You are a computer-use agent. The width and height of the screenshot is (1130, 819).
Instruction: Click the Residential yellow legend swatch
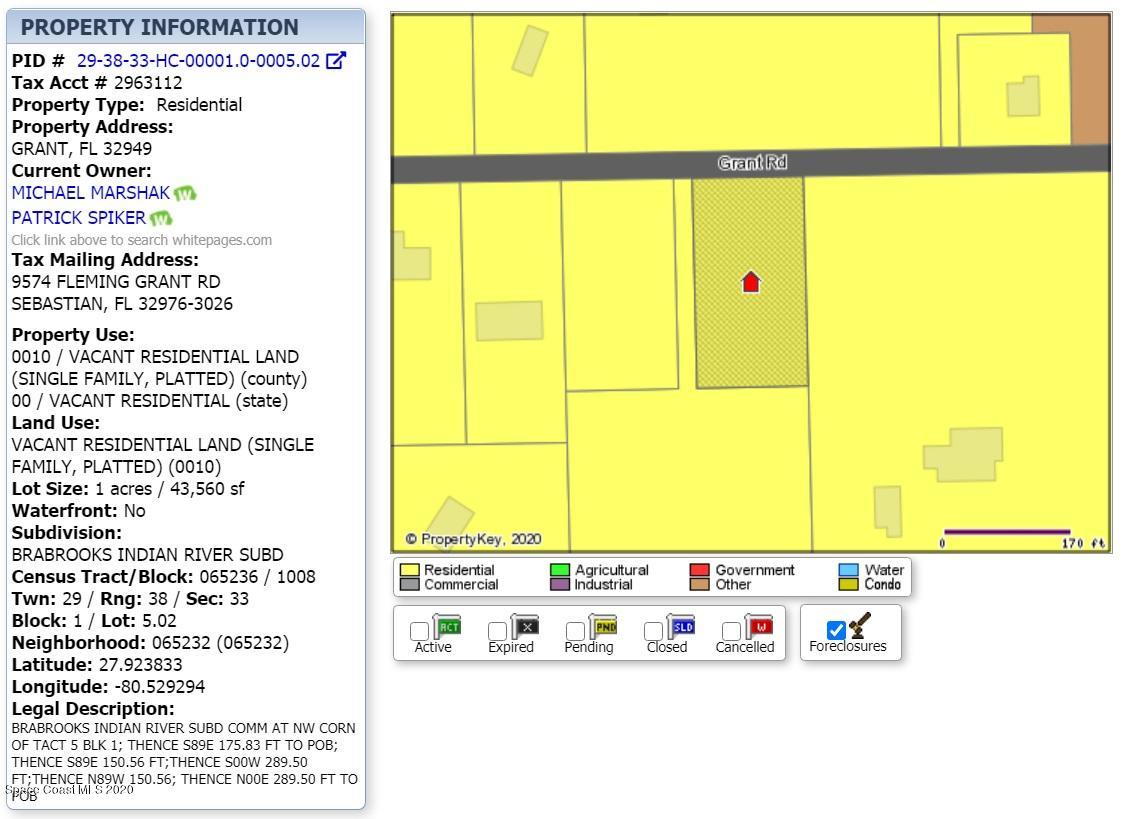coord(409,570)
